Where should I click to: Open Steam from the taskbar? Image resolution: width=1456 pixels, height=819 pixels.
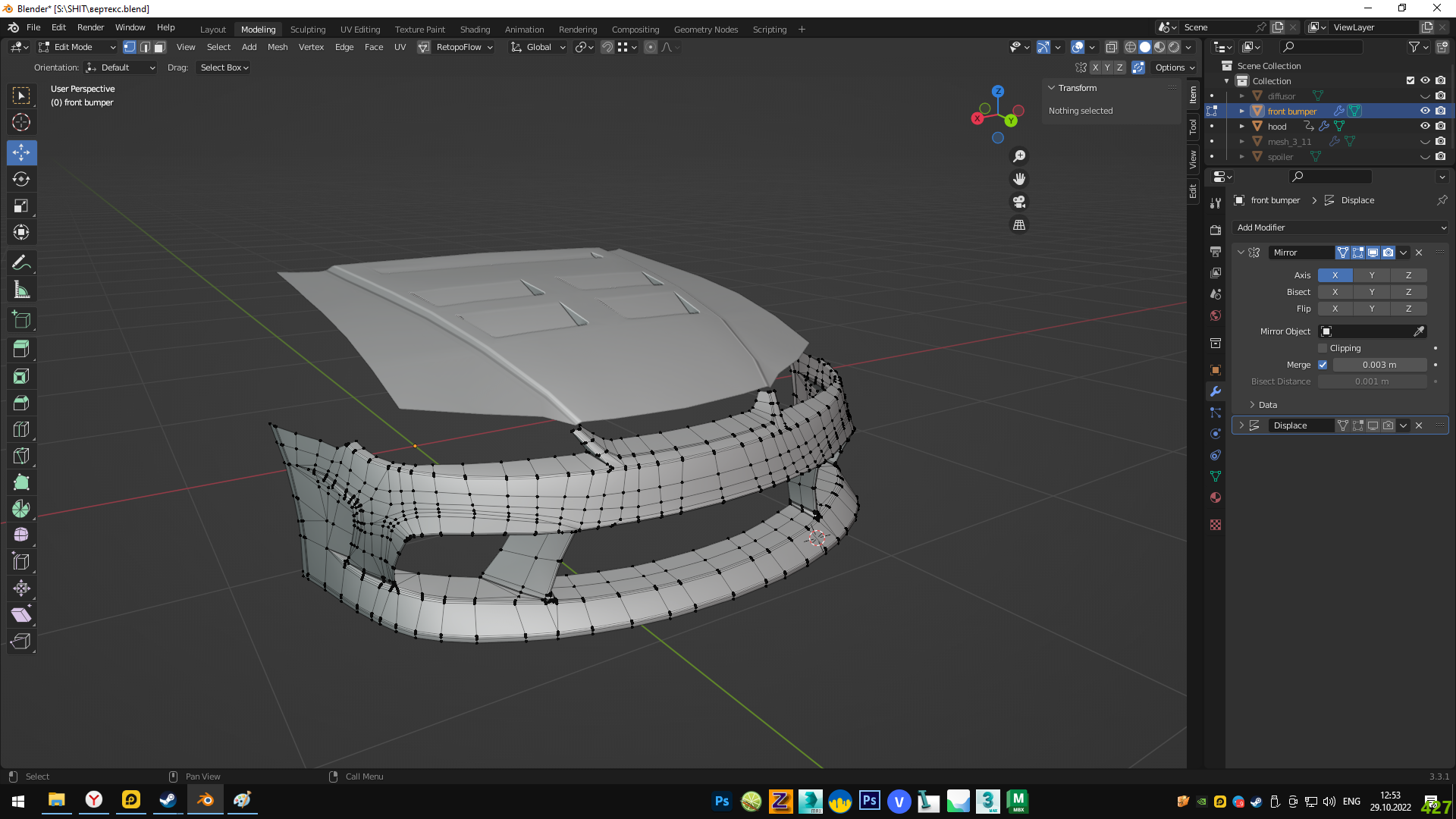[x=168, y=800]
